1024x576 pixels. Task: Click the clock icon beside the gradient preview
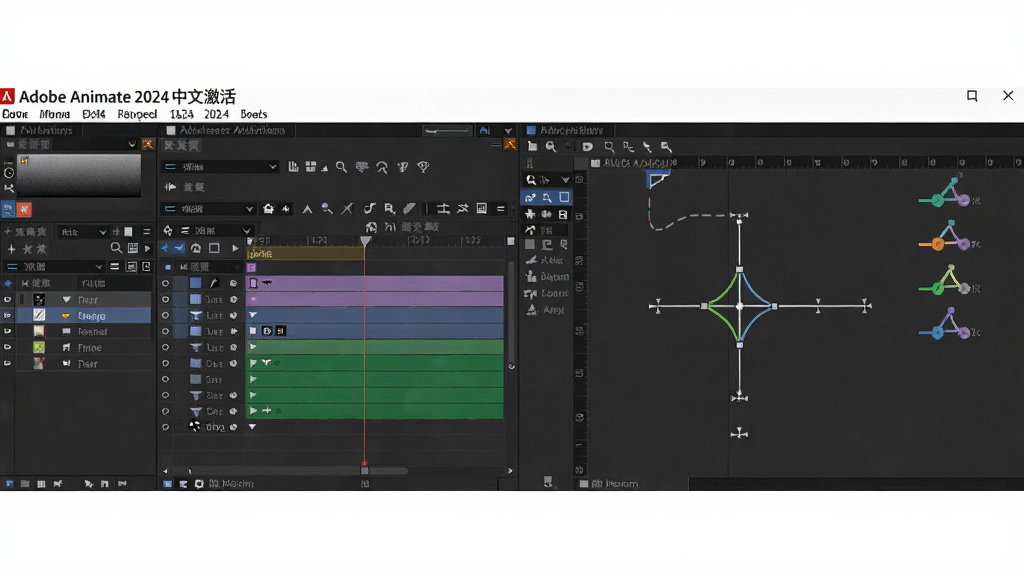tap(8, 173)
